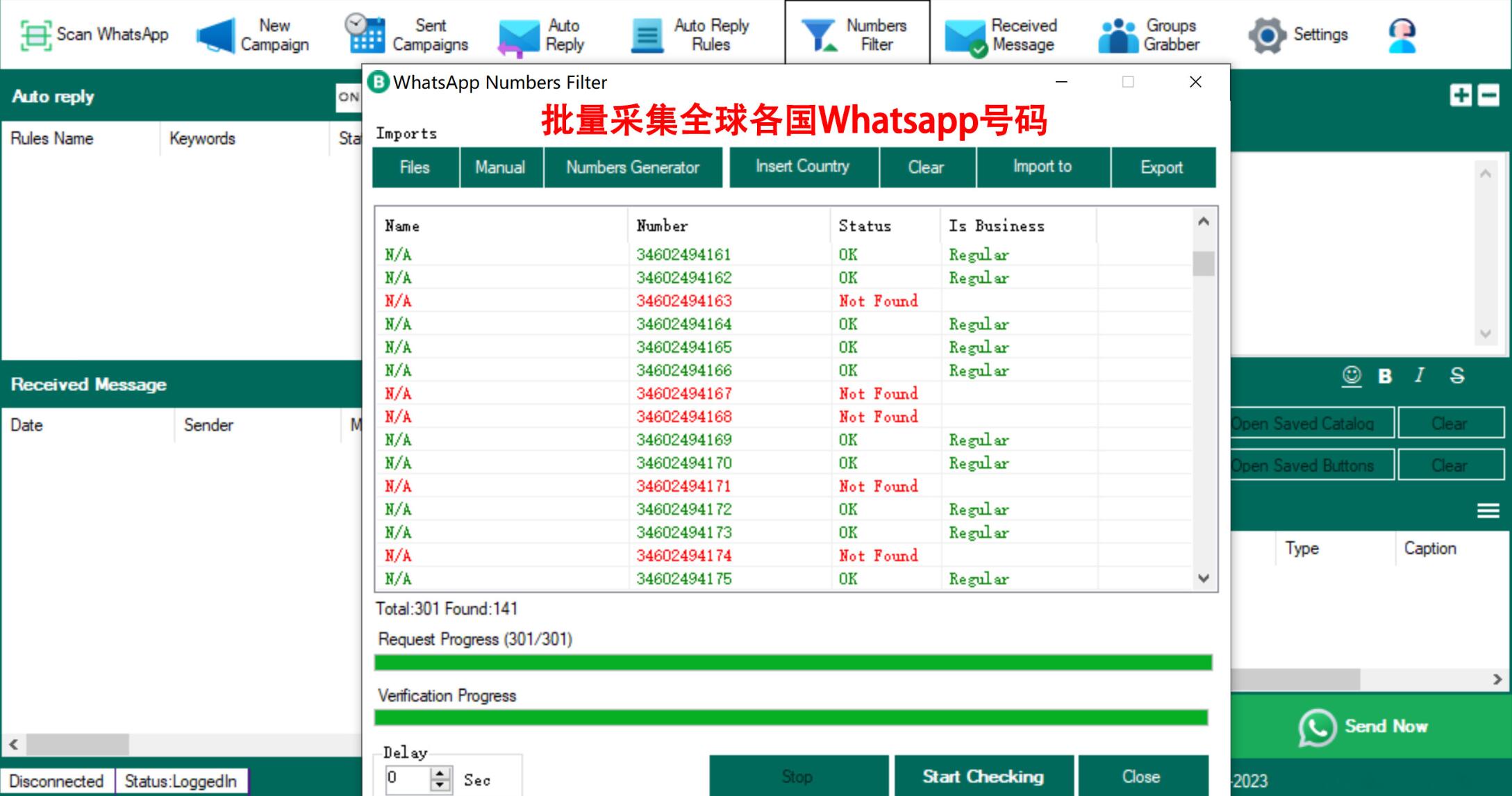Apply bold formatting with B icon

pos(1385,376)
